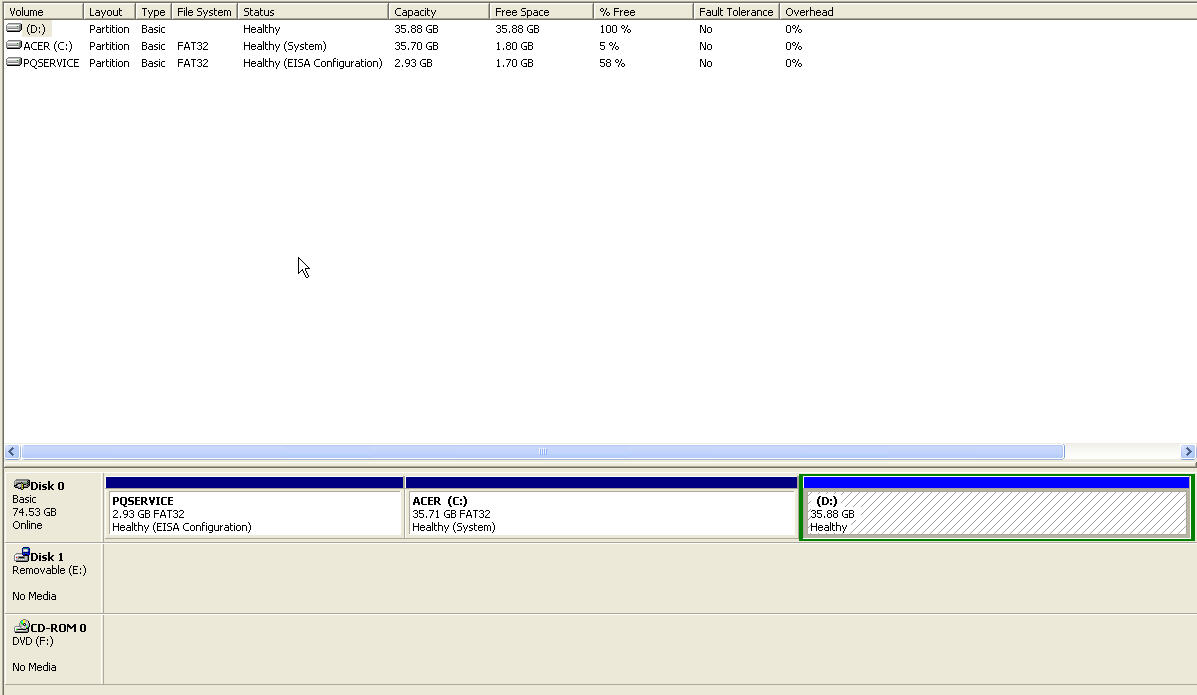Click the 35.70 GB capacity cell
Image resolution: width=1197 pixels, height=695 pixels.
pos(416,46)
